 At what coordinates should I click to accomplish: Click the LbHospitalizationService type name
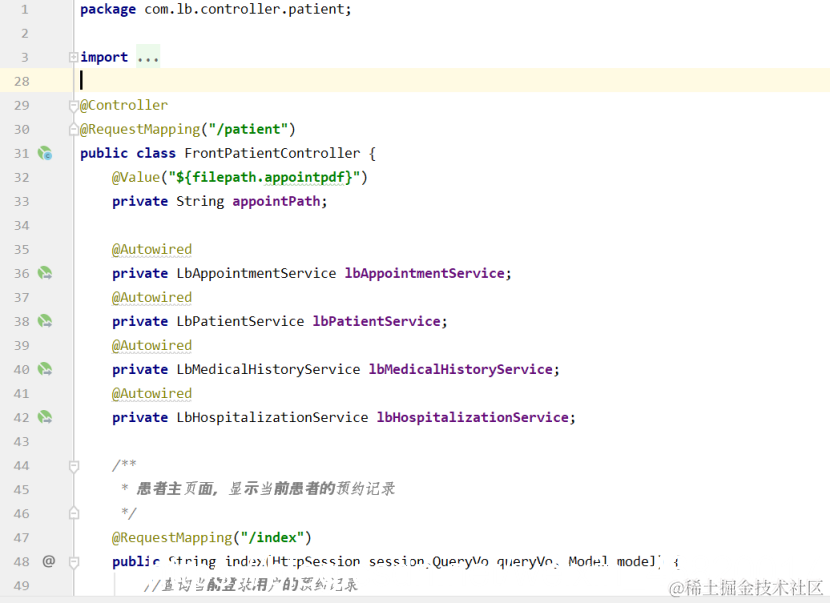[x=272, y=417]
